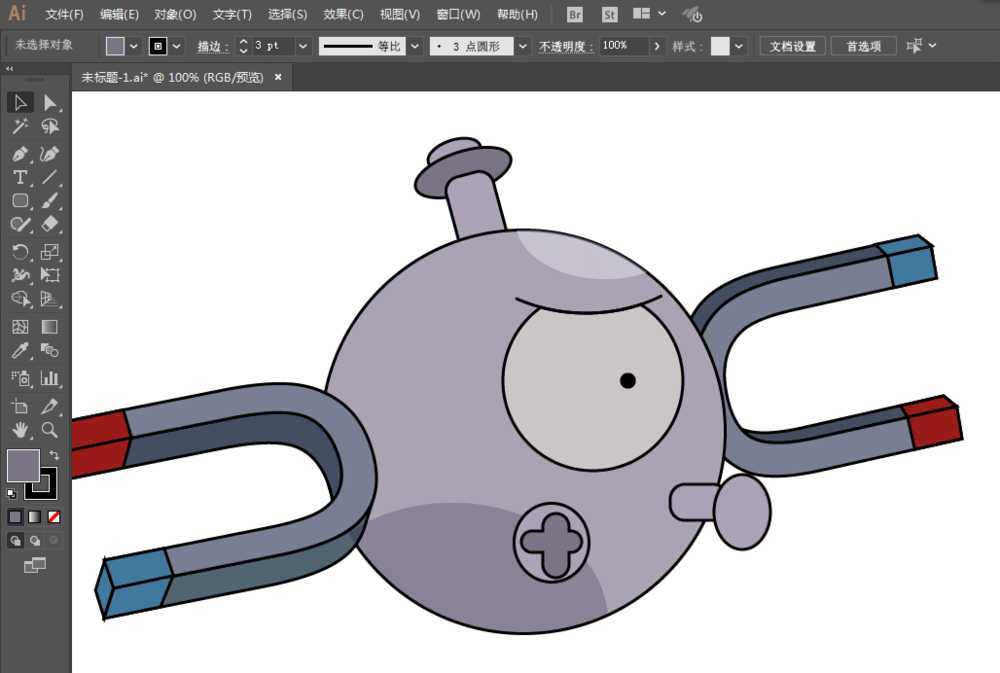Click the fill color swatch in the control bar

coord(113,45)
